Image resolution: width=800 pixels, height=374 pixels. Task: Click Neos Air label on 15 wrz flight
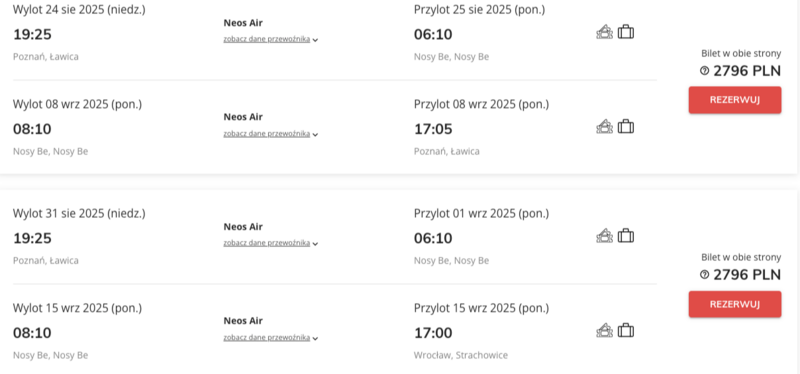click(x=243, y=321)
